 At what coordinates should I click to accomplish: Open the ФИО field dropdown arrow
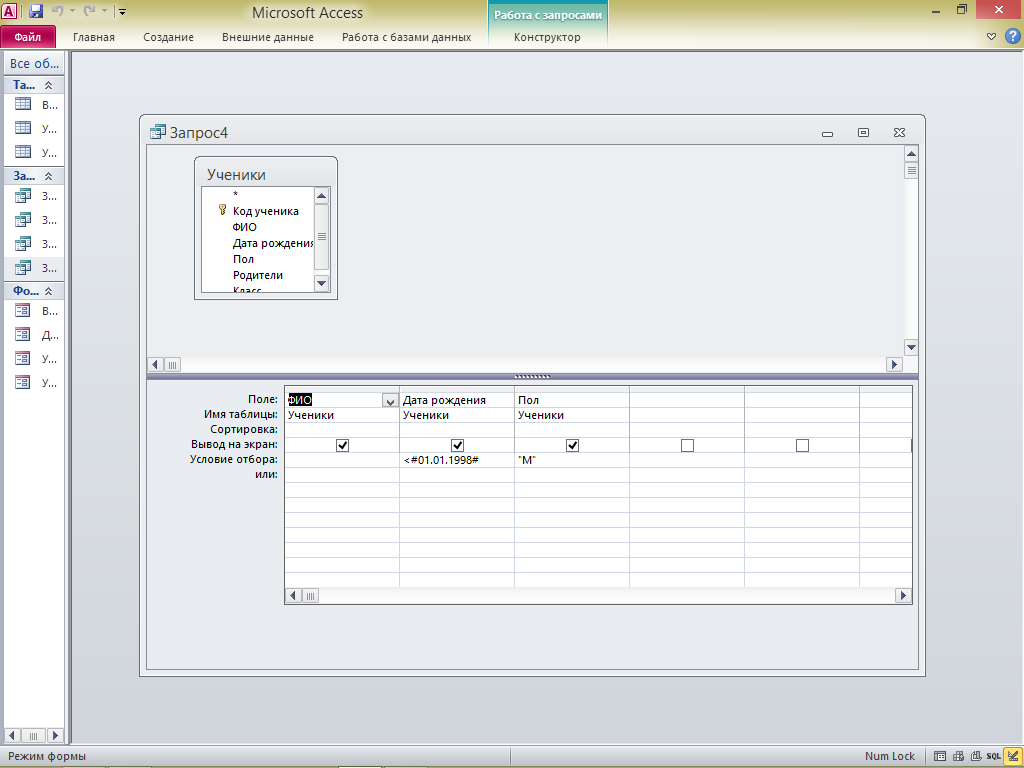pos(390,400)
